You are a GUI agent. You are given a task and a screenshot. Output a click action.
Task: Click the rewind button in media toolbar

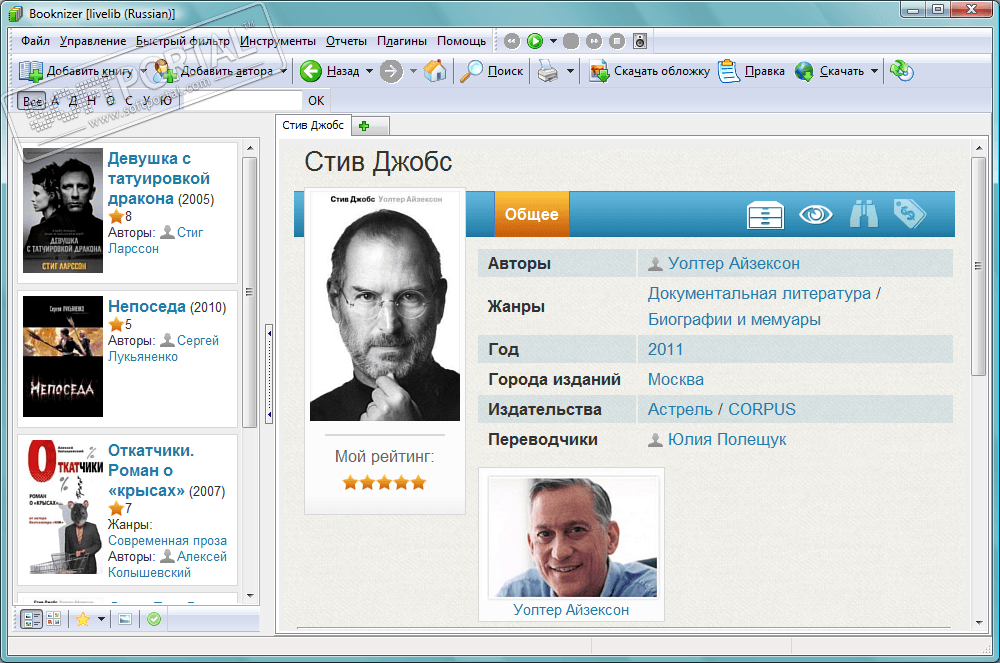[512, 41]
